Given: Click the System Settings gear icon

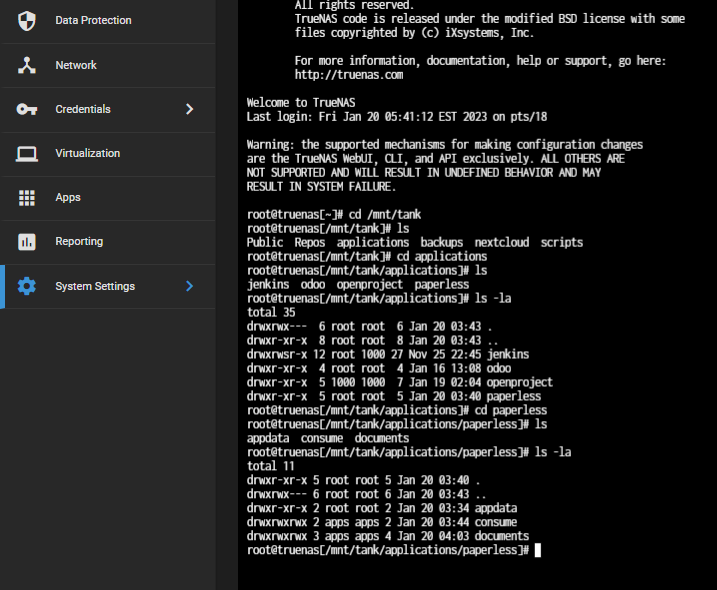Looking at the screenshot, I should 27,286.
